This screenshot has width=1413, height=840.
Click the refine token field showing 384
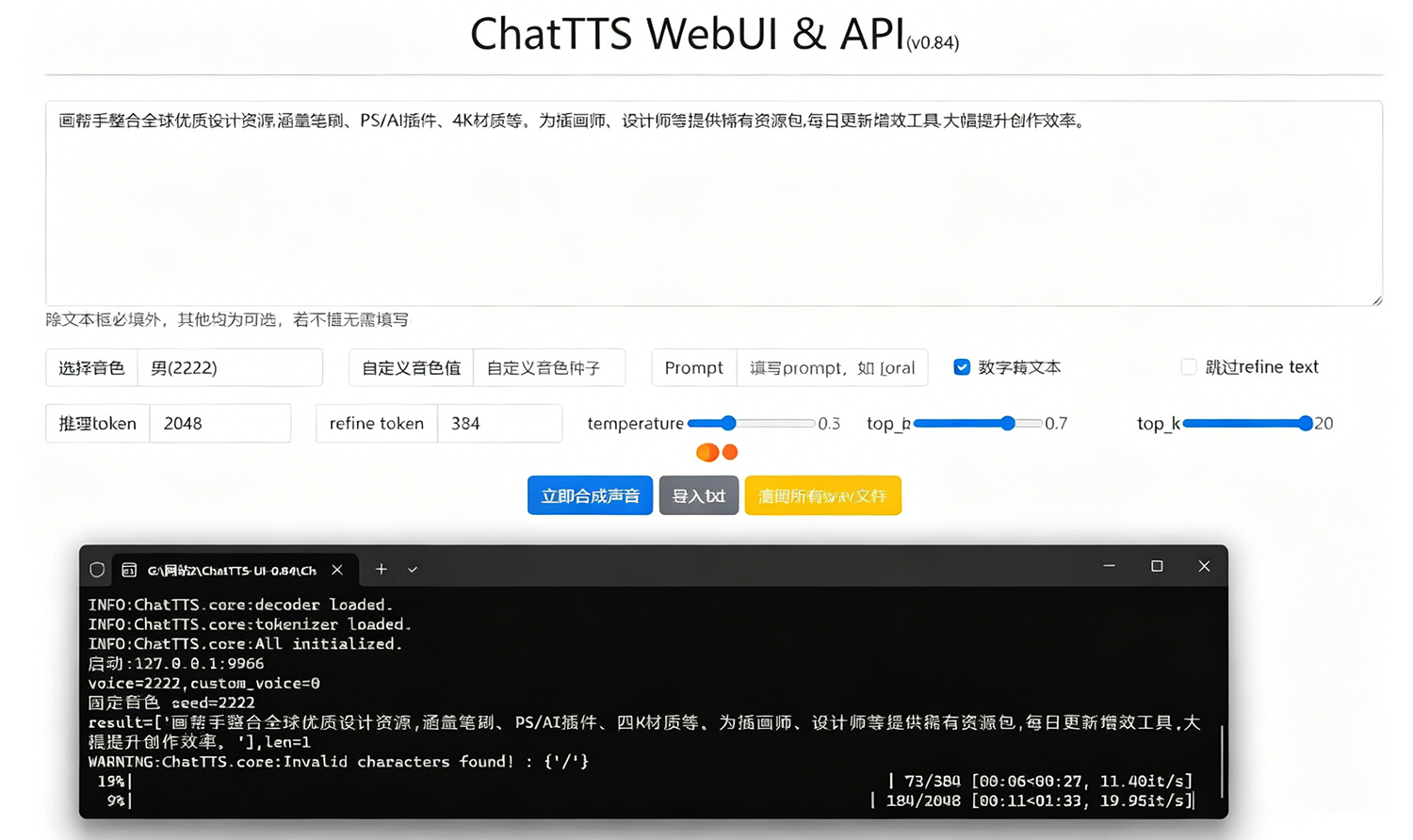[500, 424]
